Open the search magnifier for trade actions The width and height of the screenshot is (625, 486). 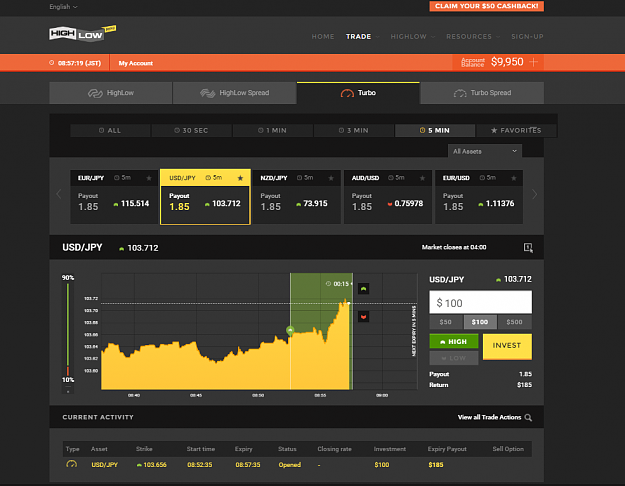click(x=528, y=417)
